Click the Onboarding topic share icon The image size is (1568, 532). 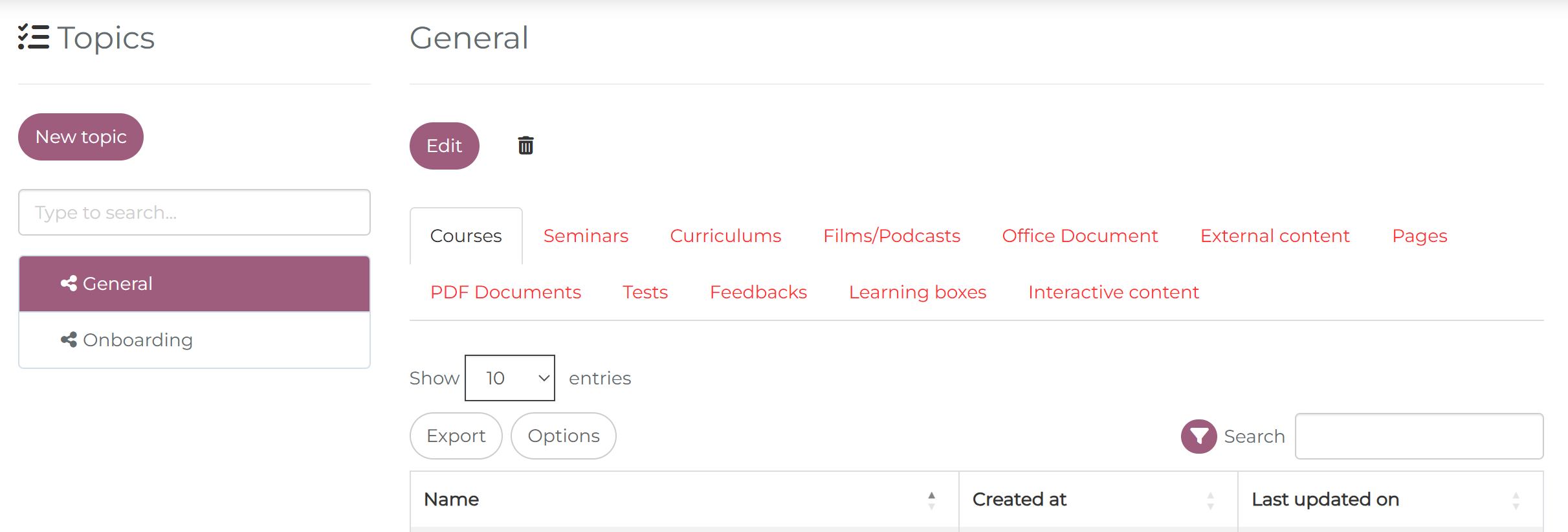click(69, 340)
